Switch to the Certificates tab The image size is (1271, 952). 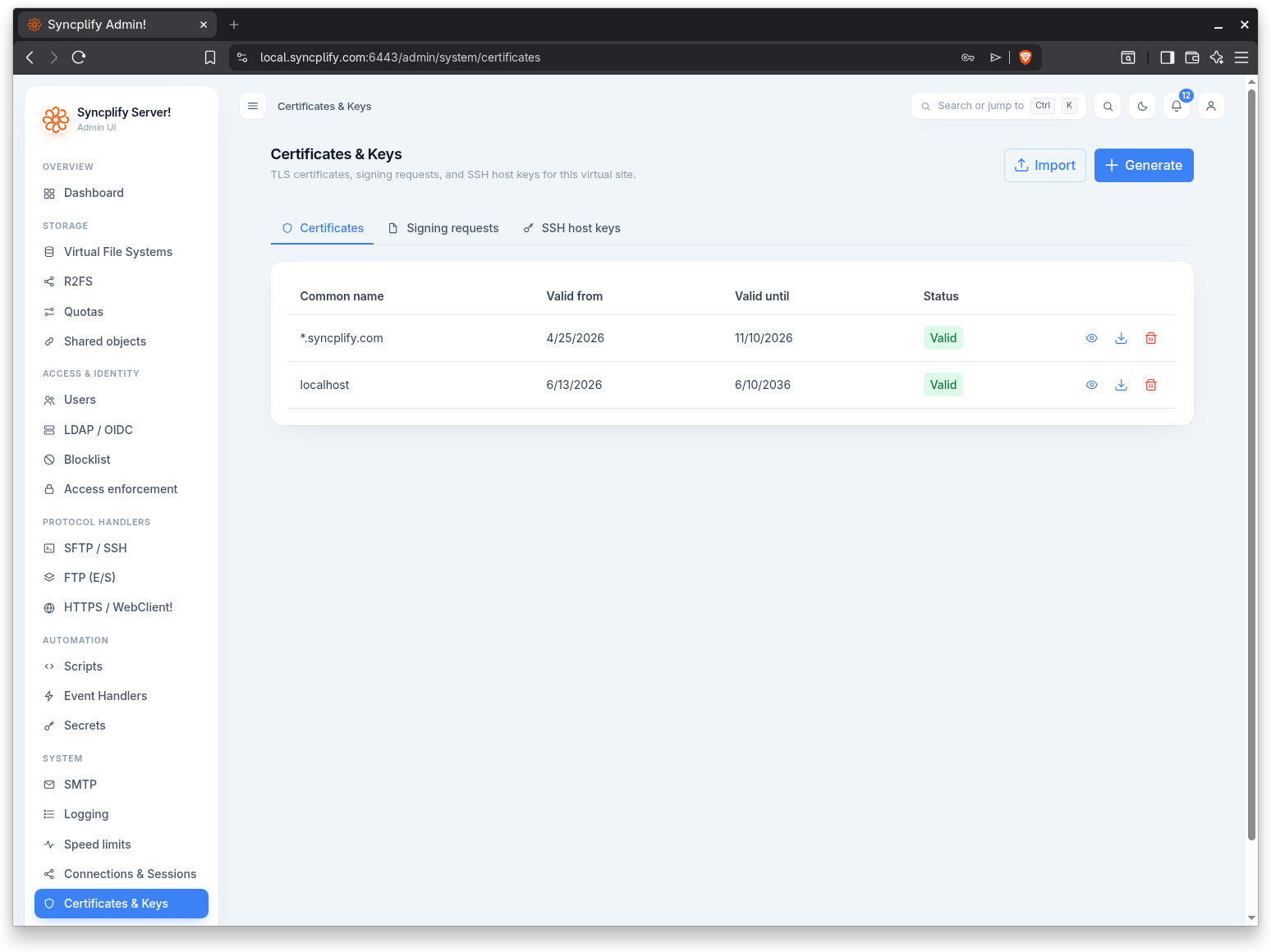[322, 228]
